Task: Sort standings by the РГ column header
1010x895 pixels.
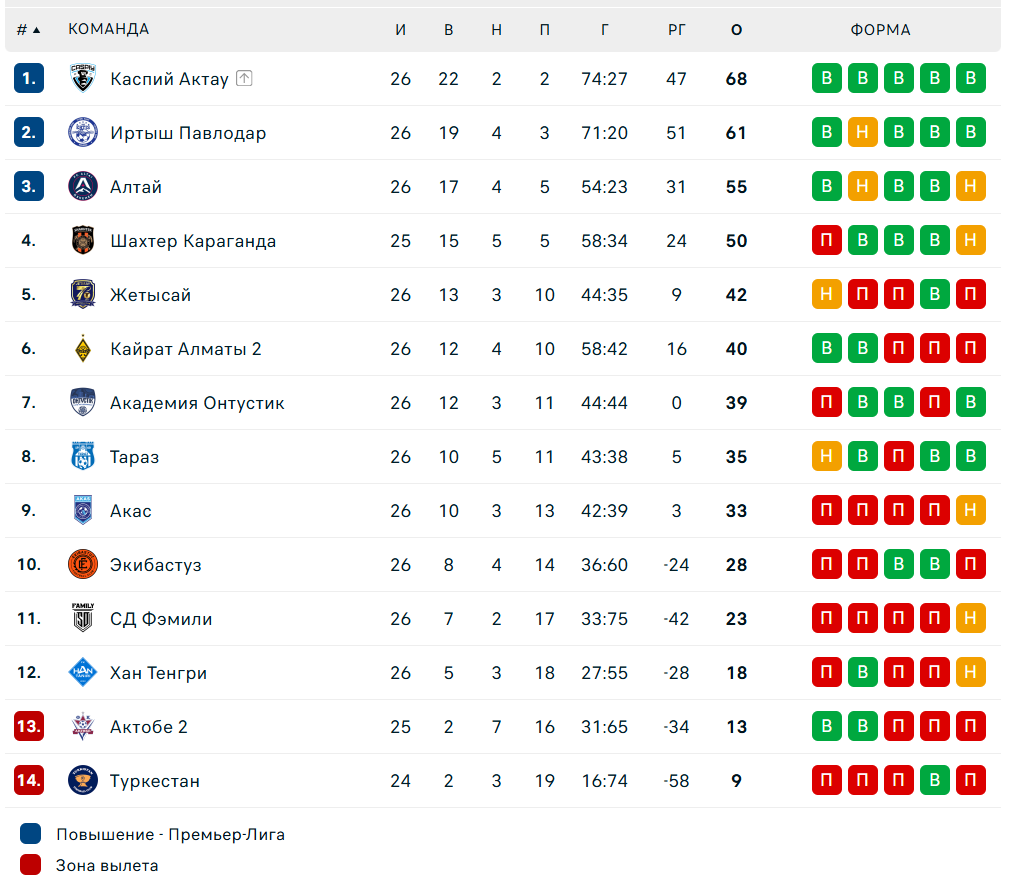Action: 677,29
